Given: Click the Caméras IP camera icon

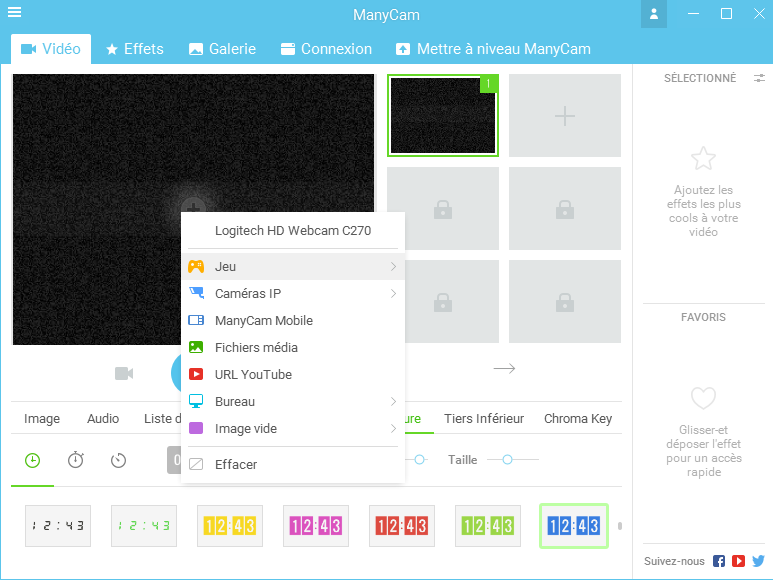Looking at the screenshot, I should click(196, 293).
